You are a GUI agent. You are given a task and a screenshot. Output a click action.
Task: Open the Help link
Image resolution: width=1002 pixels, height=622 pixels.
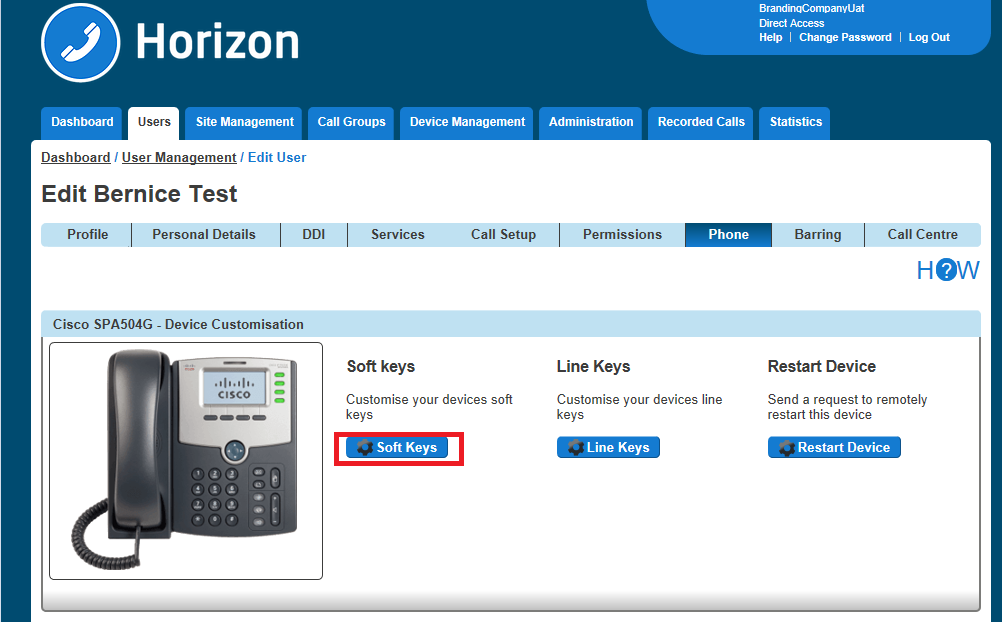pyautogui.click(x=770, y=37)
